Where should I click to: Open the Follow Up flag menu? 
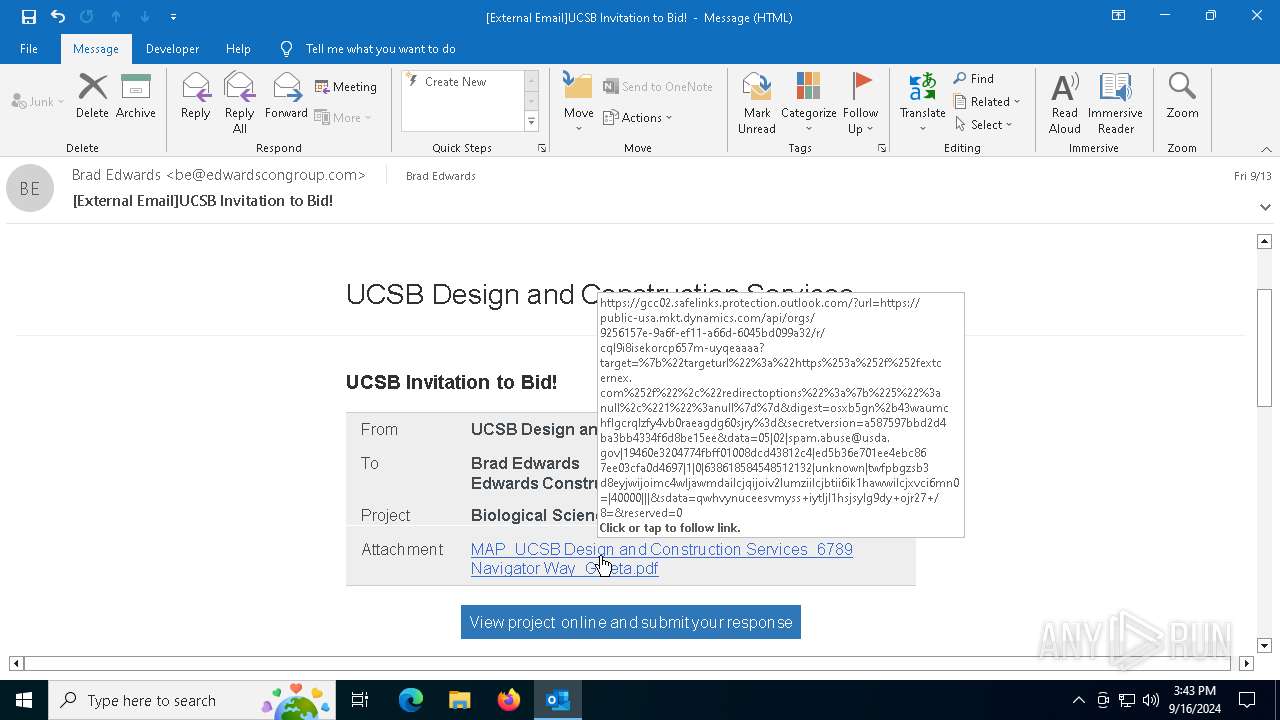[x=860, y=103]
